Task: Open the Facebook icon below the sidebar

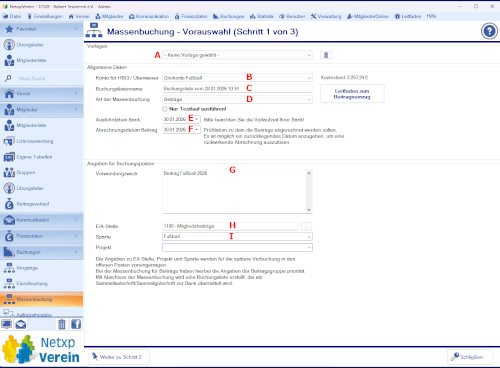Action: pos(76,324)
